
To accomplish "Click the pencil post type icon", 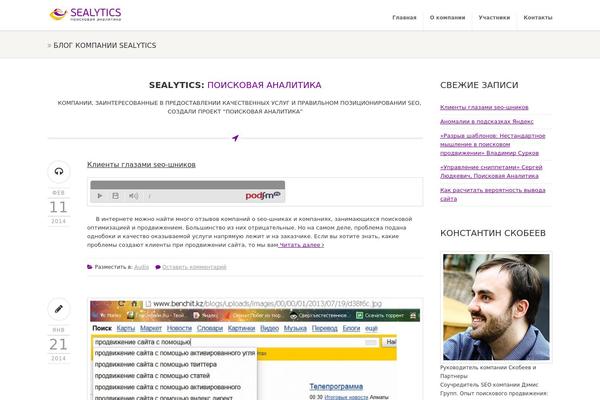I will [59, 309].
